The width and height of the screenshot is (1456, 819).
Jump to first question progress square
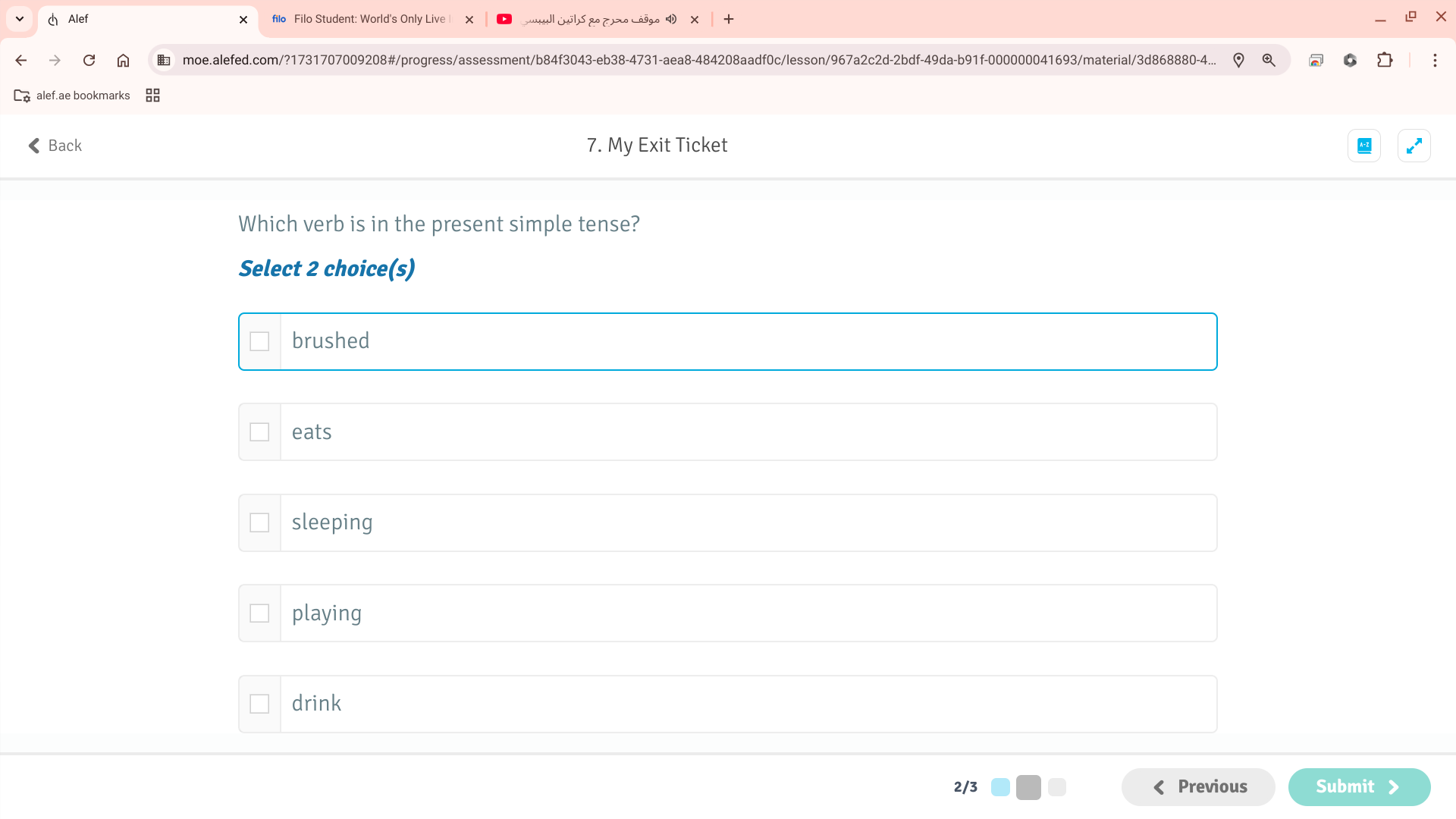(x=1000, y=787)
